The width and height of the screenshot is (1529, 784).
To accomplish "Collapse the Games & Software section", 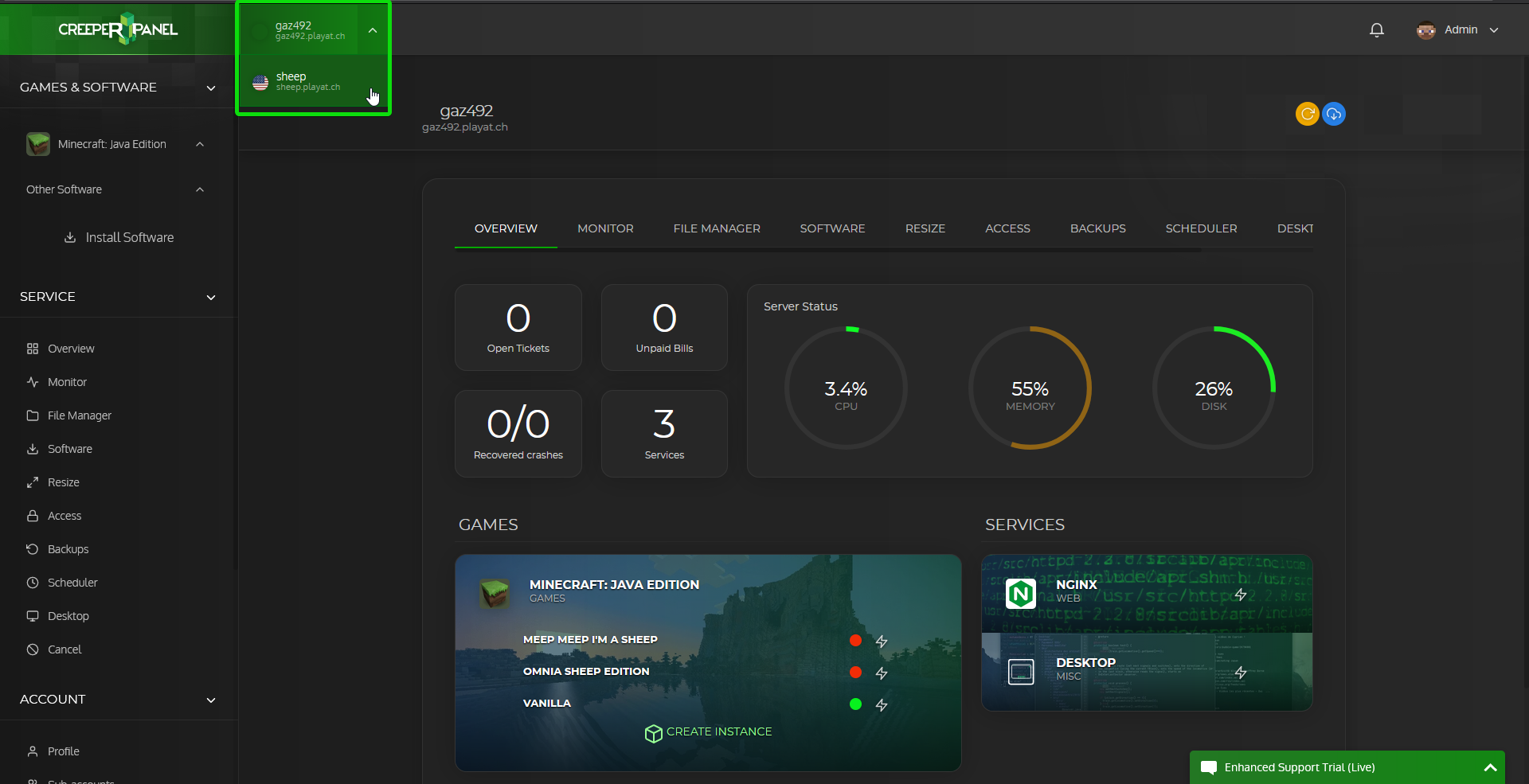I will (211, 88).
